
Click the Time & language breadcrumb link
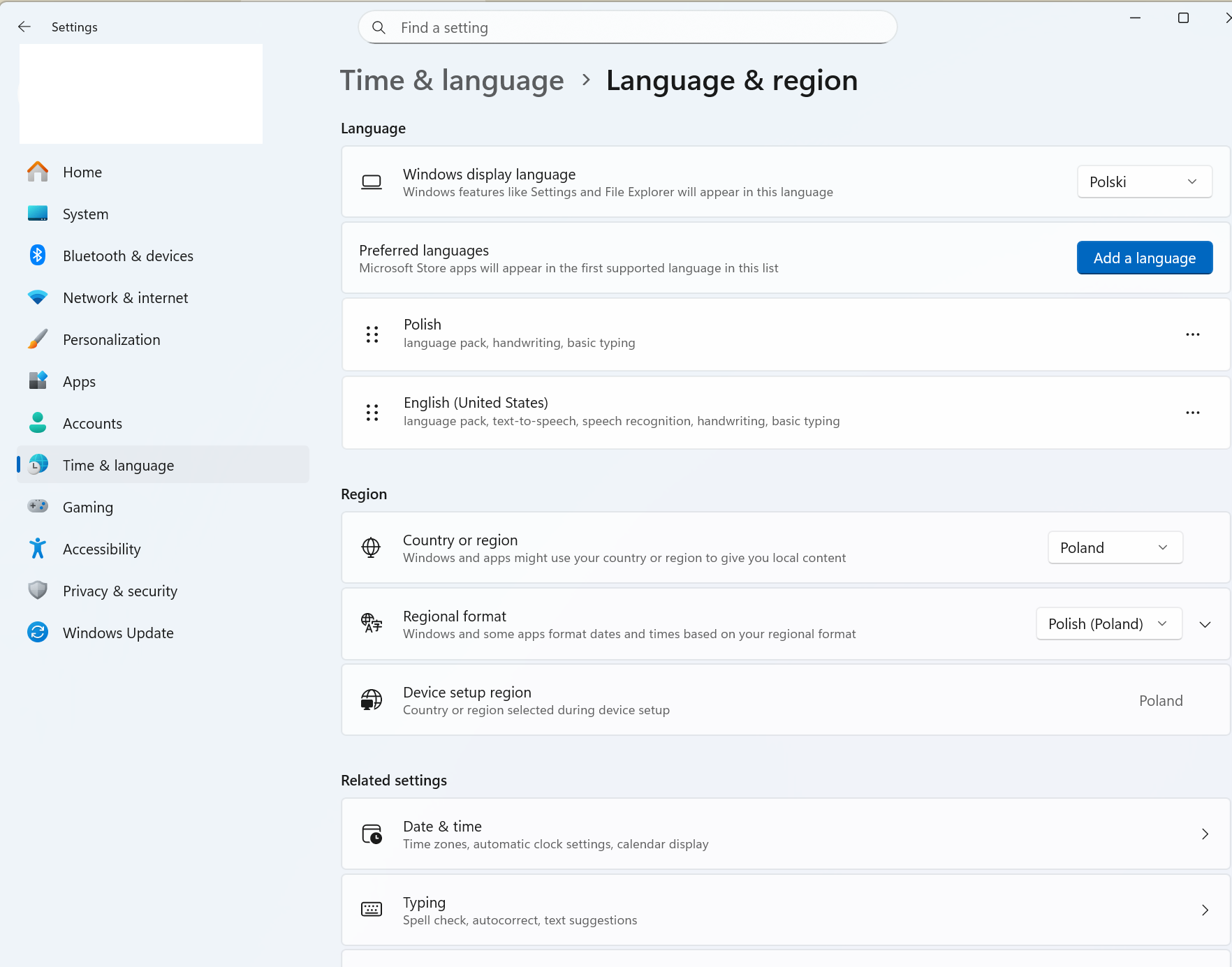click(452, 80)
